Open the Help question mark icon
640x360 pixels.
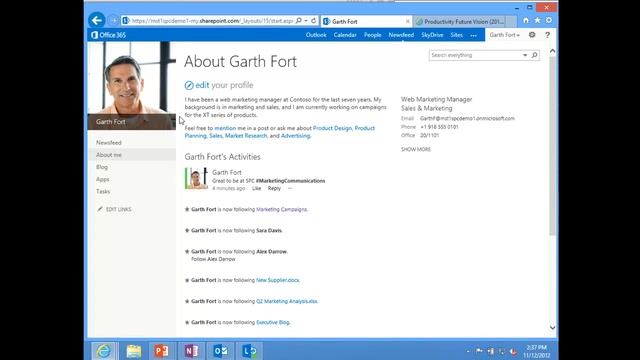[x=547, y=35]
